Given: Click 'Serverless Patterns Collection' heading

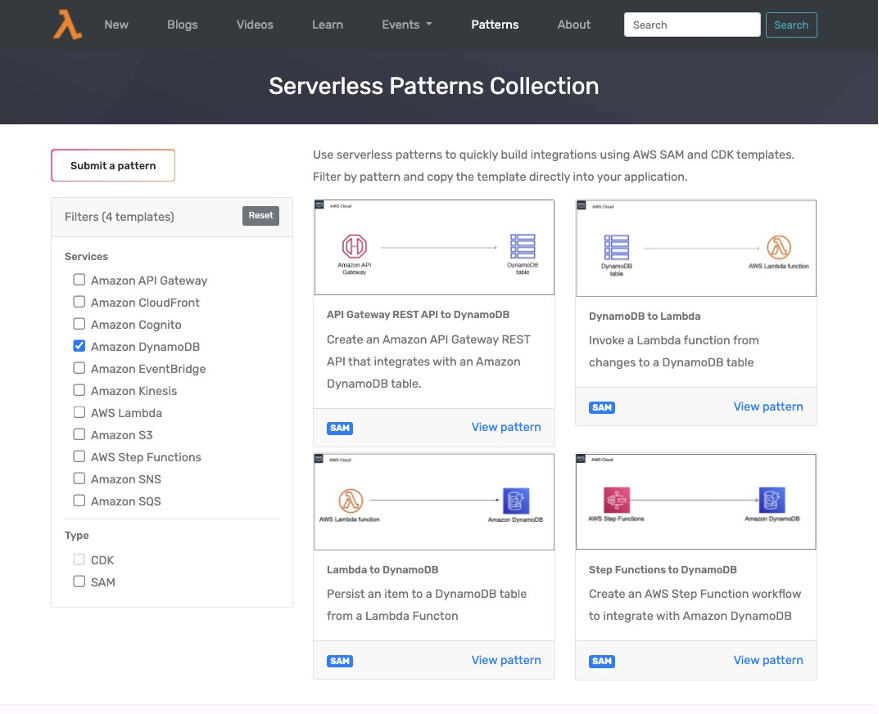Looking at the screenshot, I should (433, 86).
